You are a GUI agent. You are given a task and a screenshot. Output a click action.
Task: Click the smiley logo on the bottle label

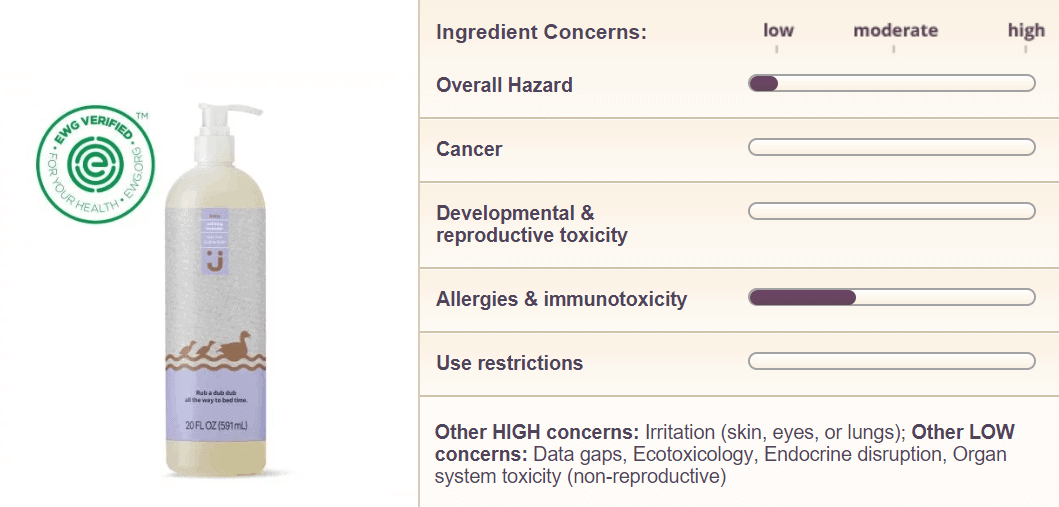[215, 260]
